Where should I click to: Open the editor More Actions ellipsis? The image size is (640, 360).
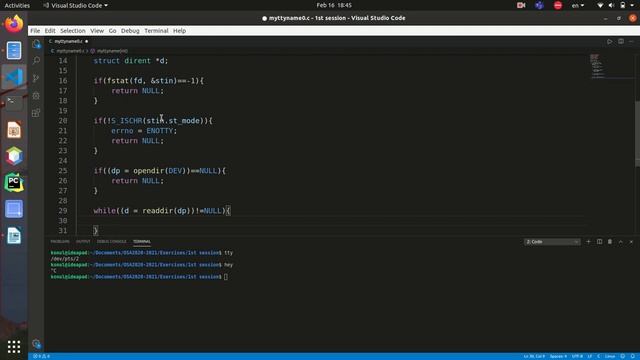(x=631, y=41)
